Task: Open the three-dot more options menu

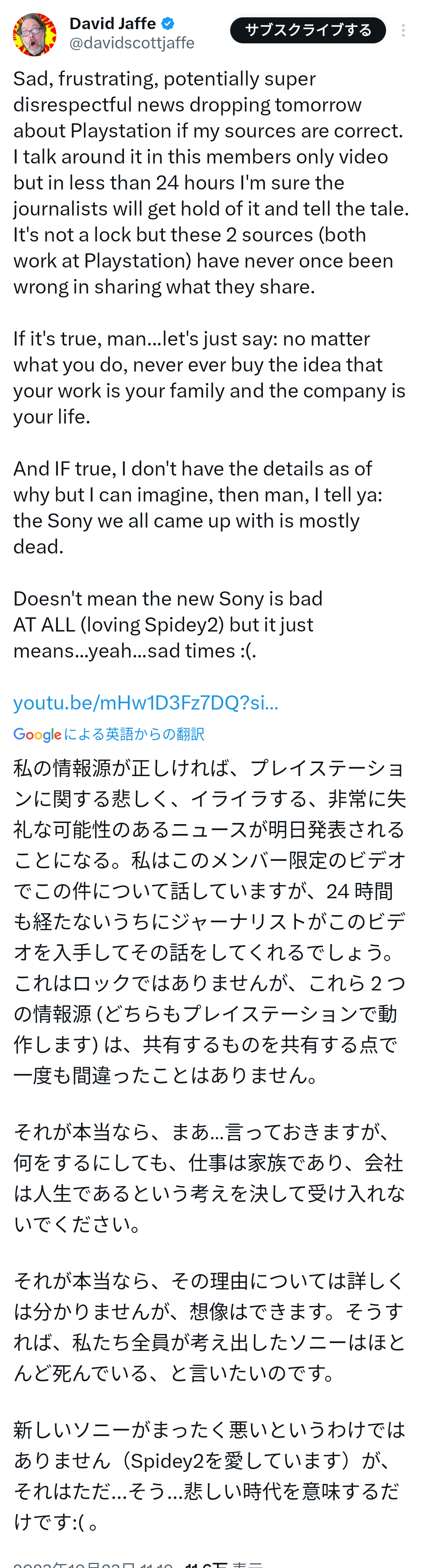Action: (x=403, y=30)
